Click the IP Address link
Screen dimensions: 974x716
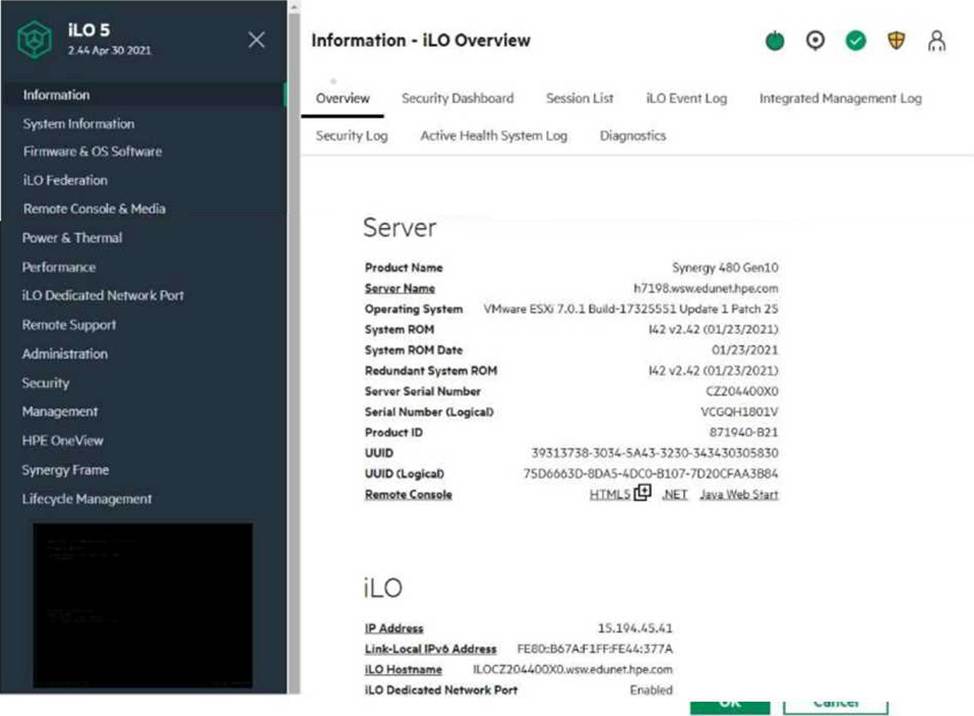(x=394, y=628)
